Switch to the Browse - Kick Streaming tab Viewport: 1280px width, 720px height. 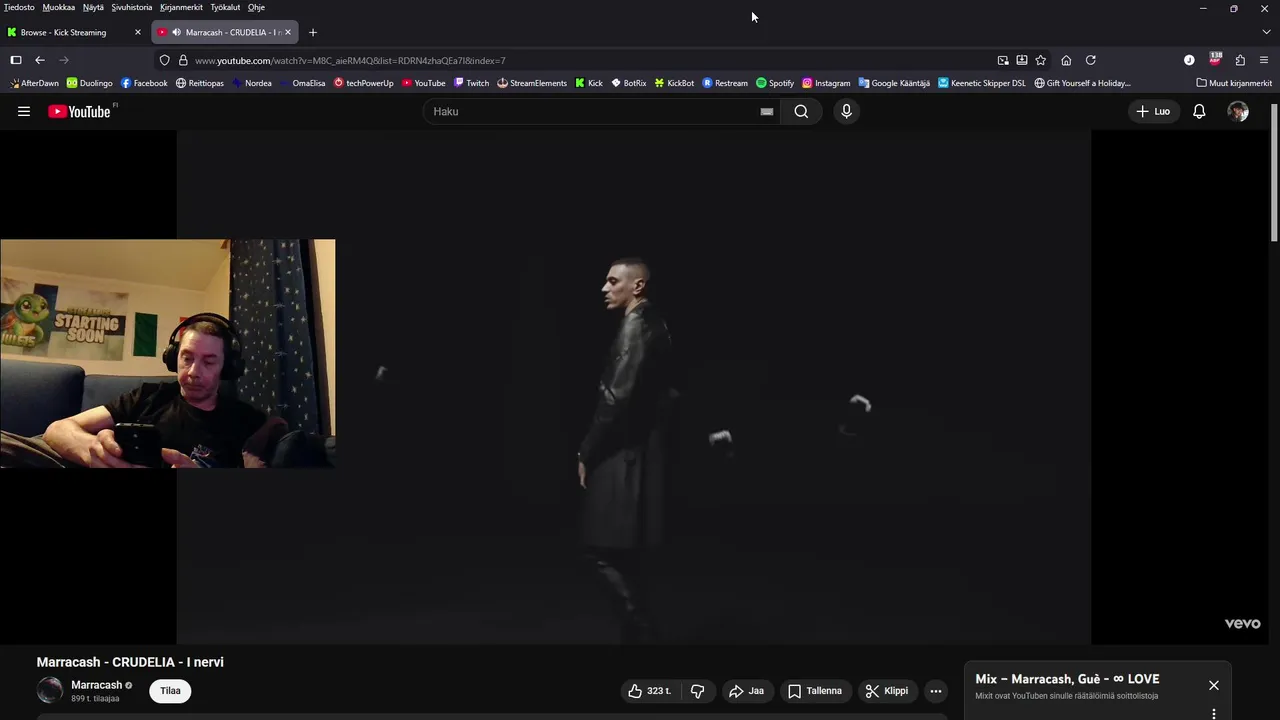75,32
